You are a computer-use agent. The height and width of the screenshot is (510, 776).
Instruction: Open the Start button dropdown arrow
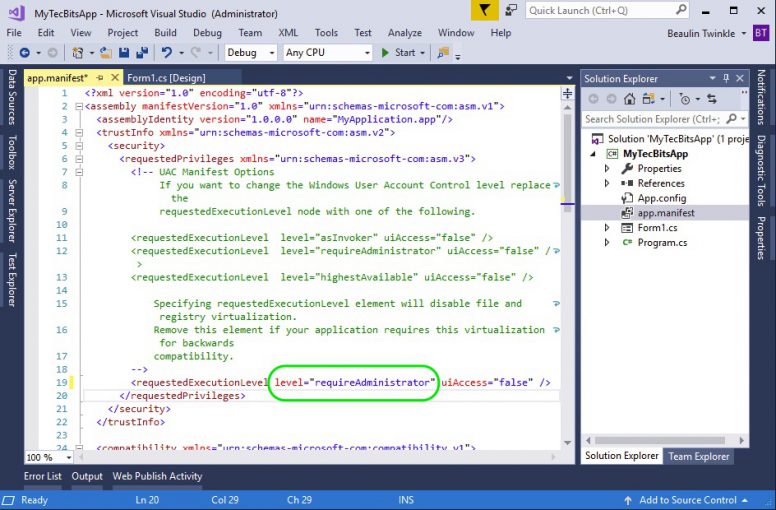tap(423, 52)
